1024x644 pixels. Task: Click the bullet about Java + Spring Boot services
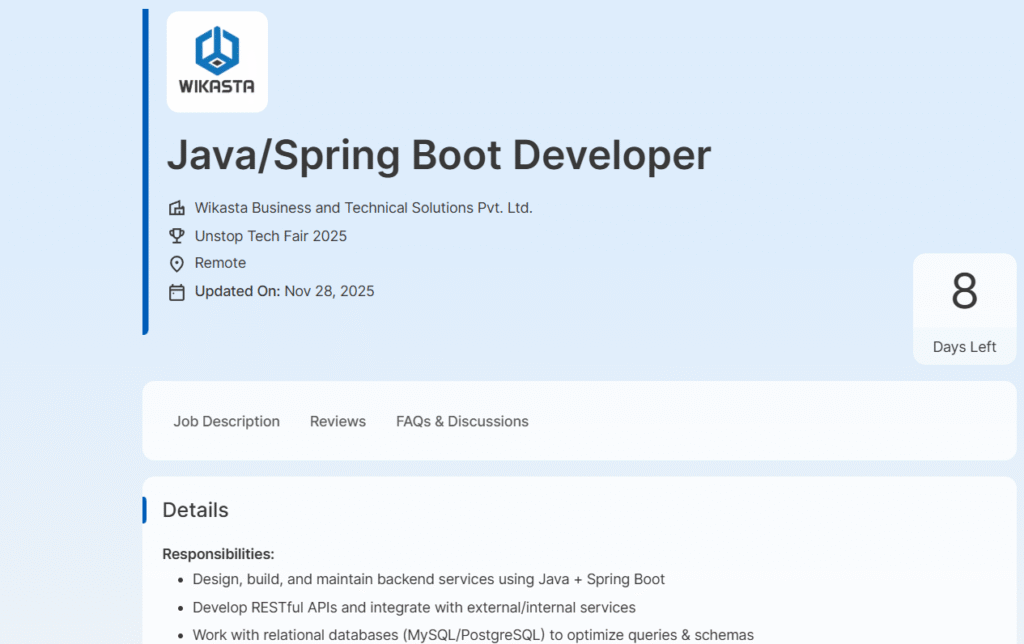(x=428, y=579)
